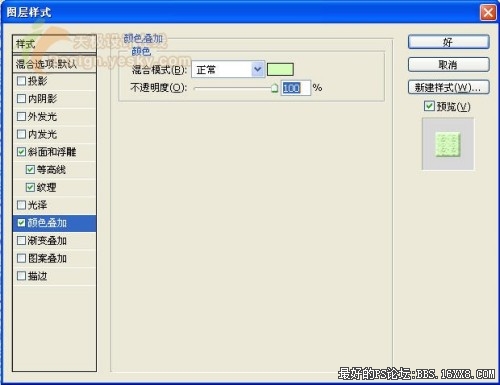Click the light green overlay color swatch
This screenshot has width=500, height=385.
280,70
